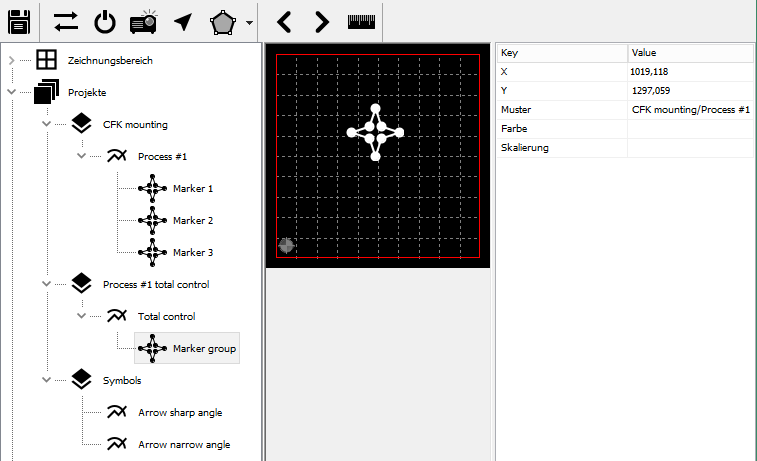The height and width of the screenshot is (461, 757).
Task: Collapse the Total control node
Action: 82,316
